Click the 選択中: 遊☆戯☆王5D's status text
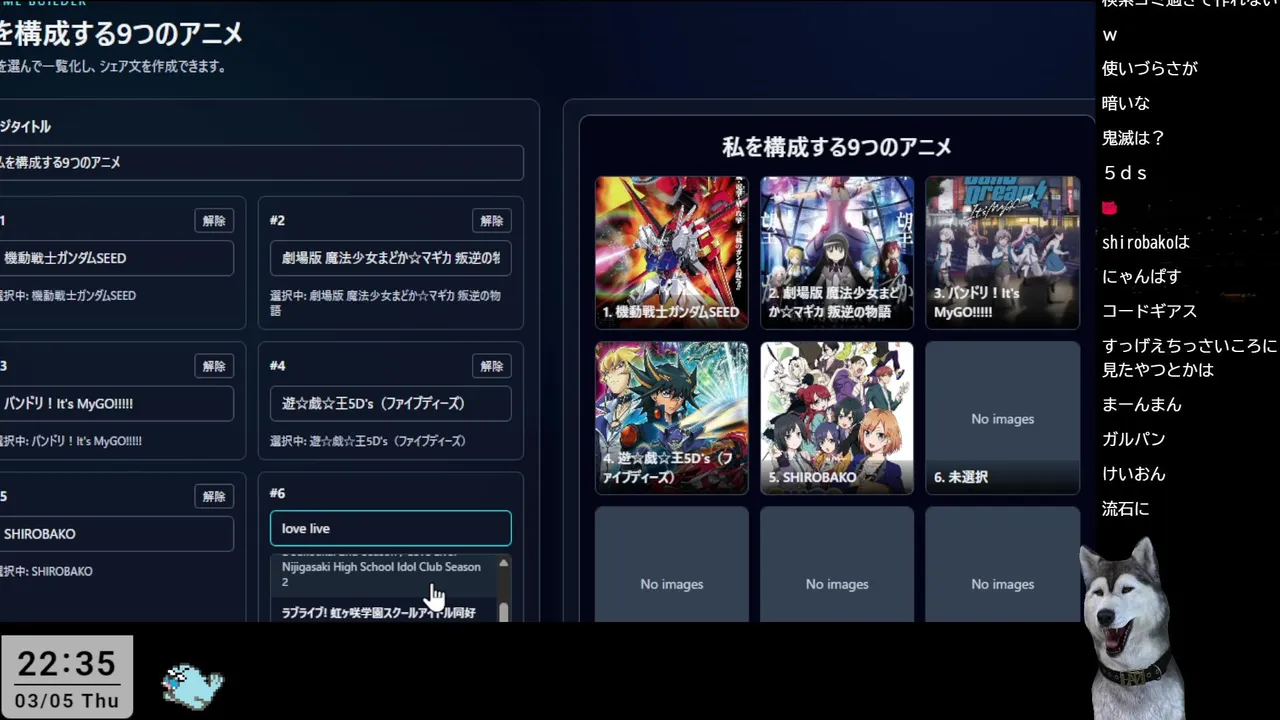 (368, 441)
